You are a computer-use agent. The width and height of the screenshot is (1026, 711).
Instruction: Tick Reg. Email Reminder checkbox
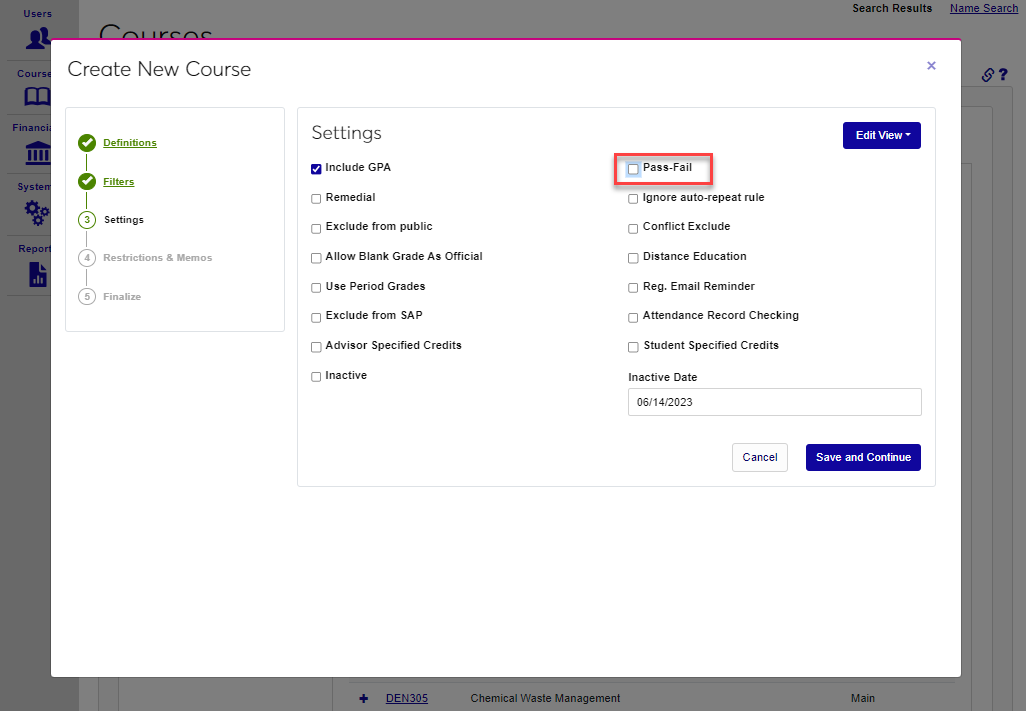point(633,288)
